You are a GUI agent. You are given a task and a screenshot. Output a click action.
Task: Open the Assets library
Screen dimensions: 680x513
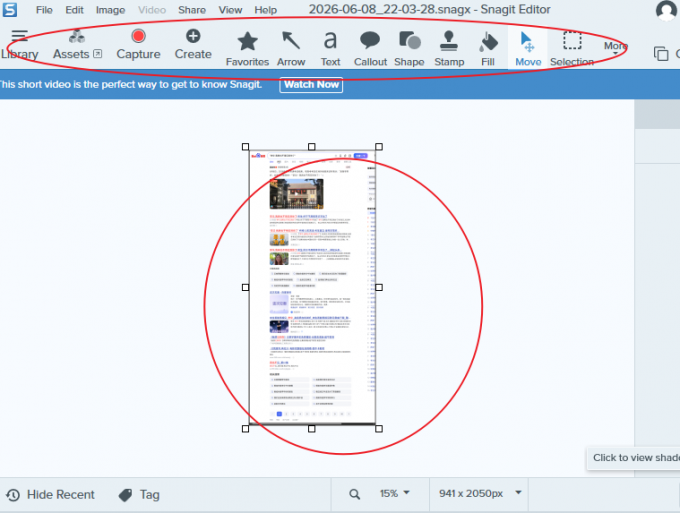[77, 45]
